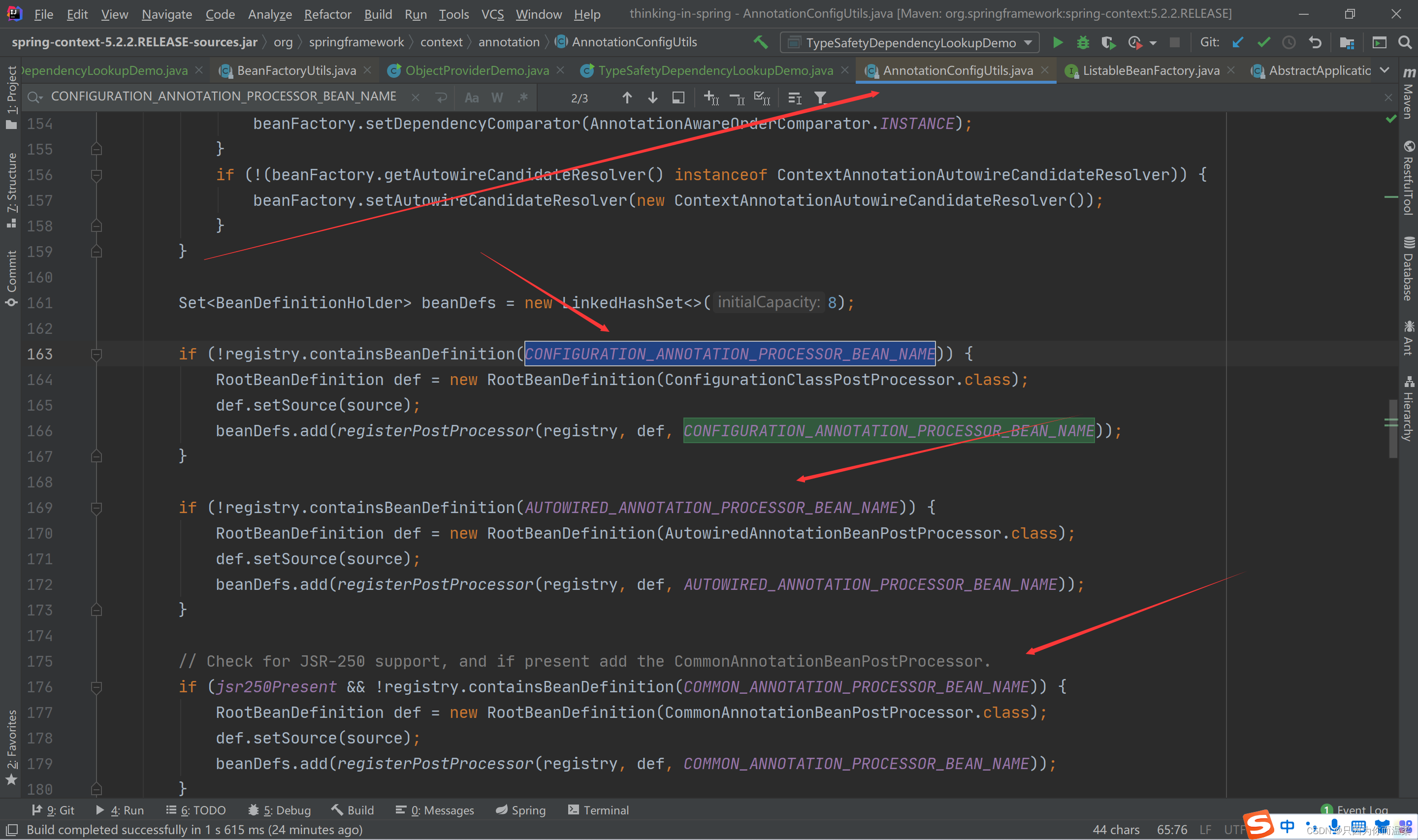Go to next search occurrence arrow

click(x=652, y=98)
